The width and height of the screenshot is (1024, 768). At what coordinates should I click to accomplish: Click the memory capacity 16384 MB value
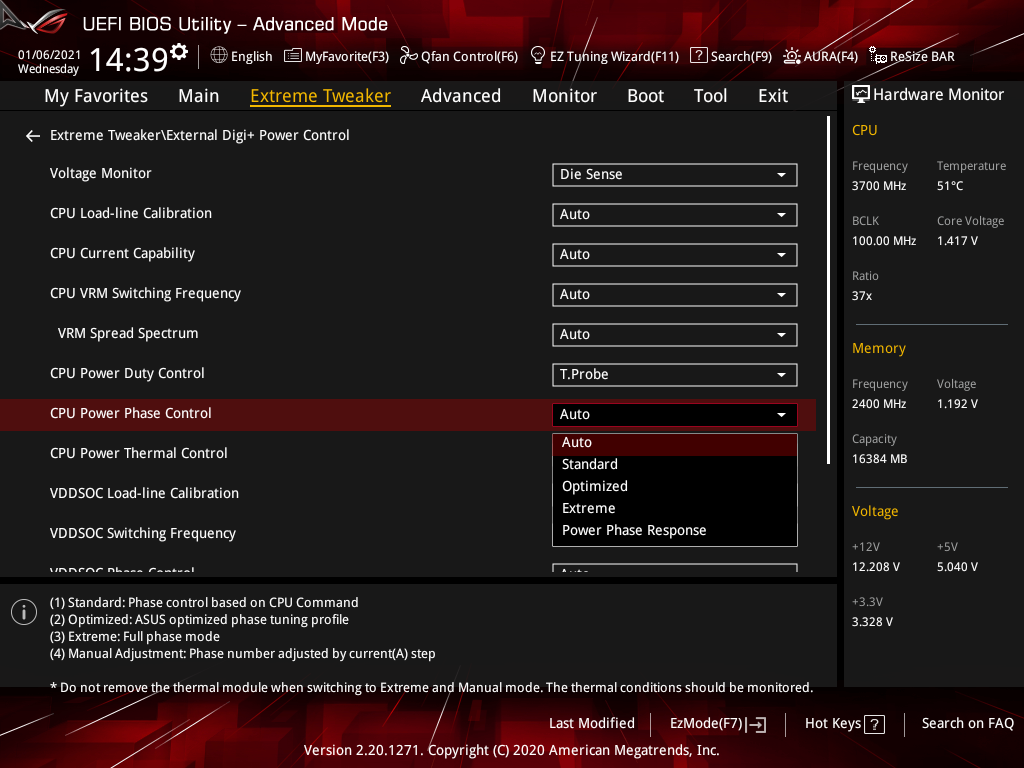pos(879,459)
